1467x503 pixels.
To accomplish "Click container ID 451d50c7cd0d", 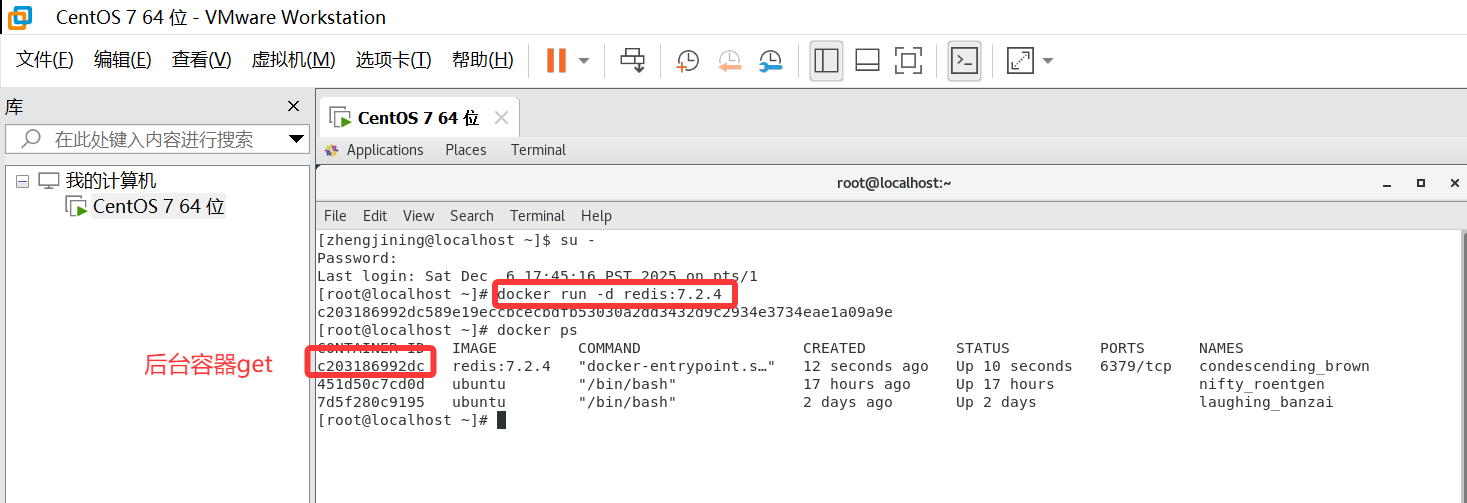I will pyautogui.click(x=371, y=384).
